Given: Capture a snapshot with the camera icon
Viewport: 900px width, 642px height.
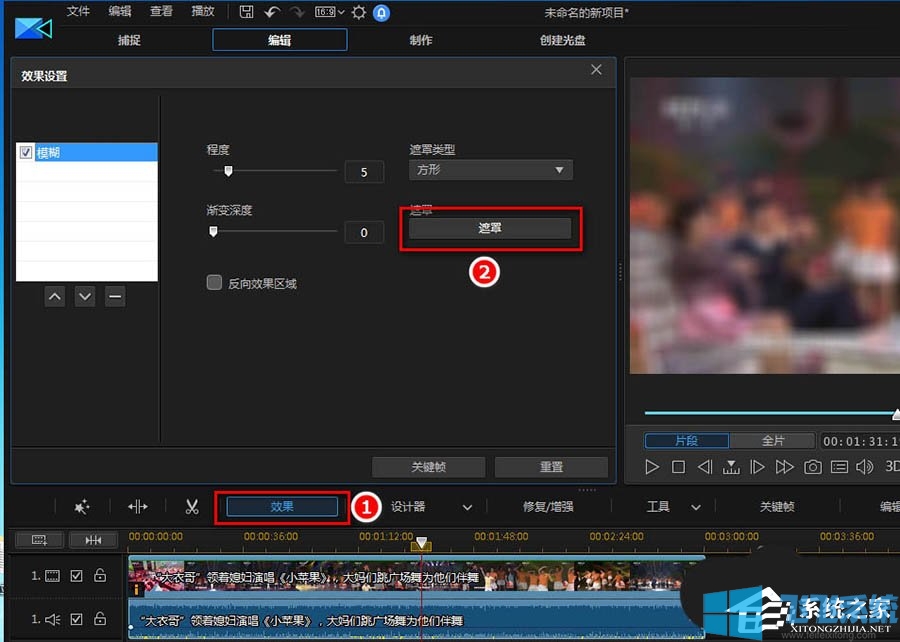Looking at the screenshot, I should [x=814, y=466].
